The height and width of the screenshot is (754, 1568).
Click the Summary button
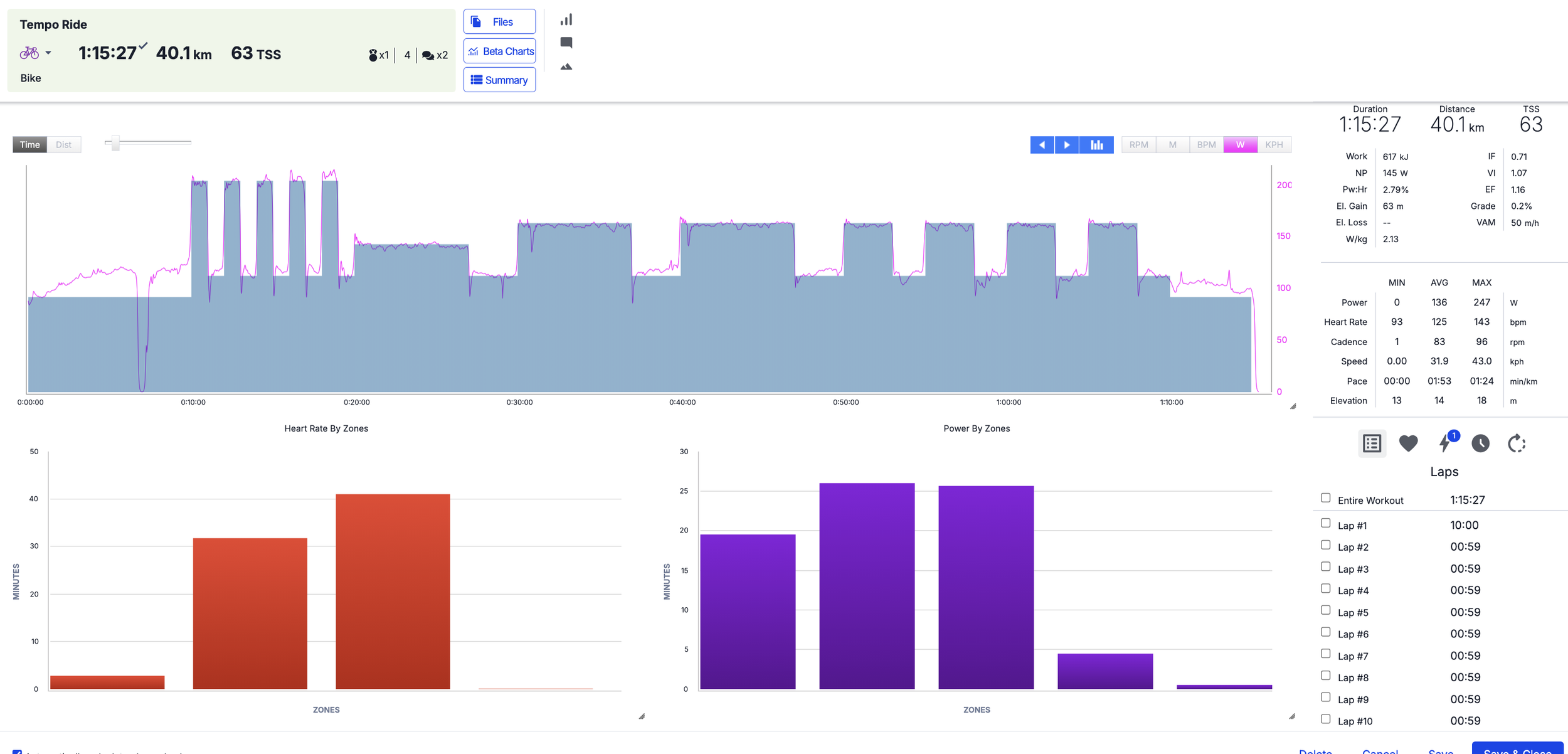pyautogui.click(x=499, y=80)
